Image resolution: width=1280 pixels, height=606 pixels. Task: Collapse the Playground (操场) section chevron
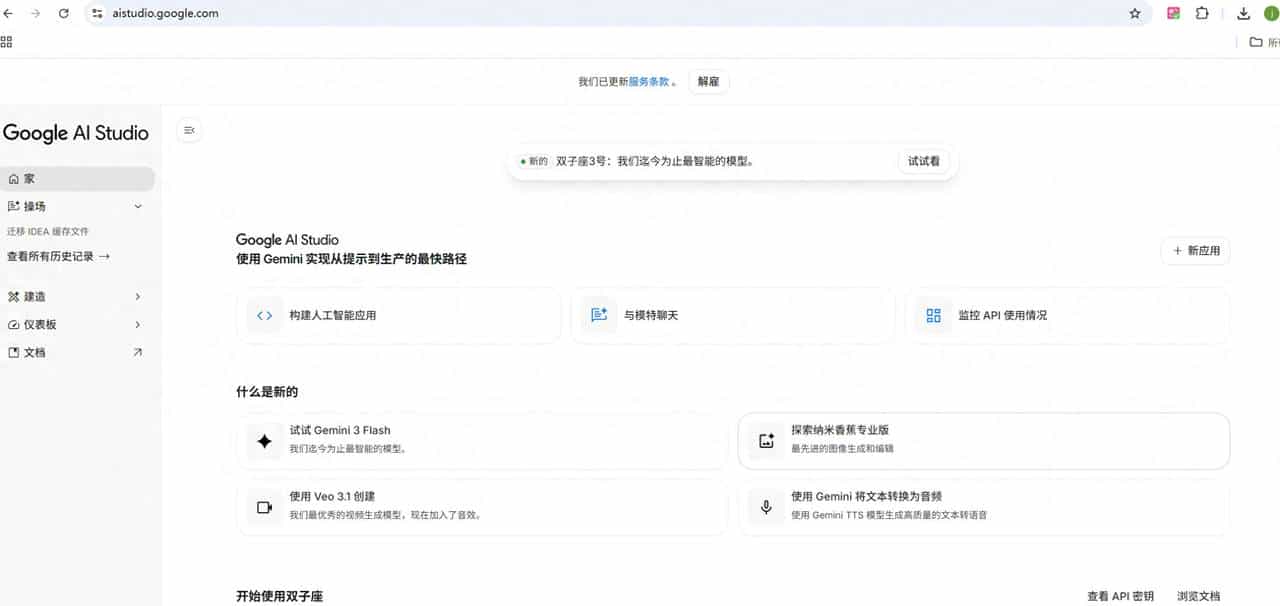coord(139,206)
